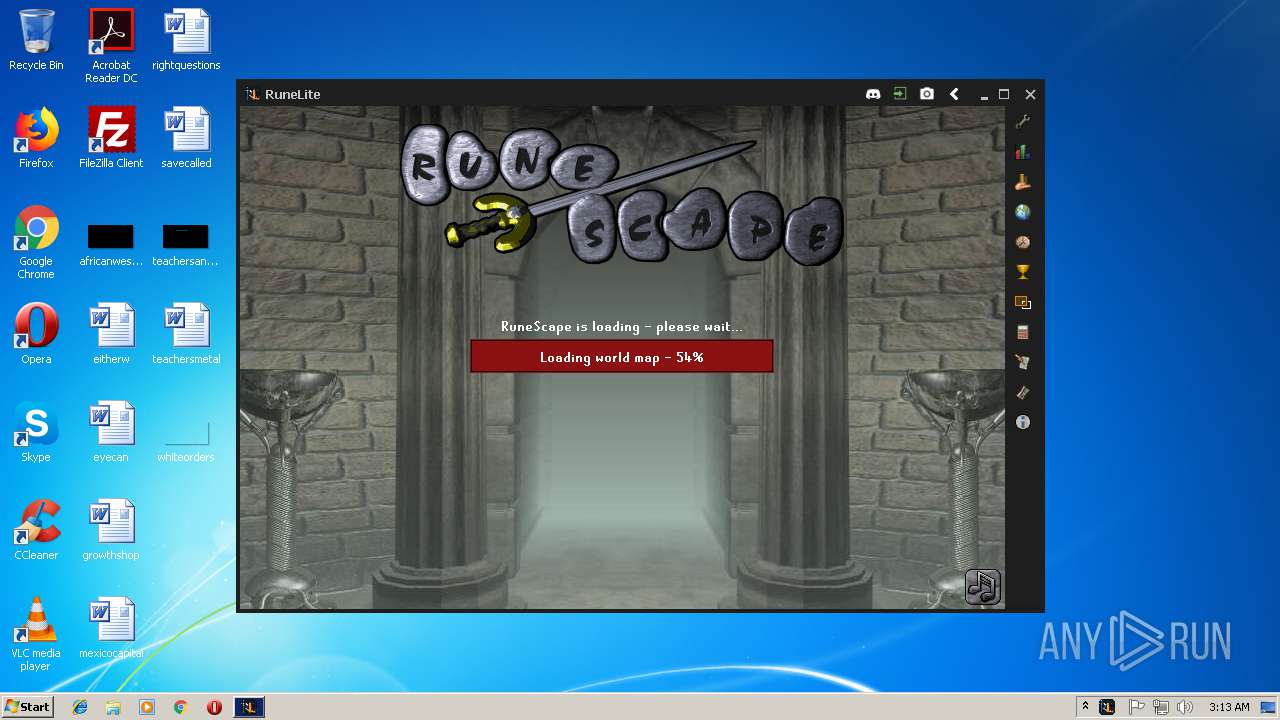Switch to RuneLite taskbar button
The height and width of the screenshot is (720, 1280).
point(249,707)
